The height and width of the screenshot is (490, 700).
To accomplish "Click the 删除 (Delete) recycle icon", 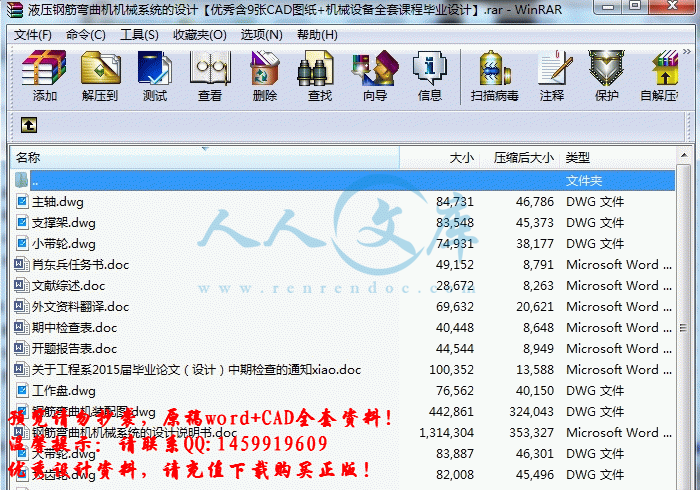I will [x=265, y=67].
